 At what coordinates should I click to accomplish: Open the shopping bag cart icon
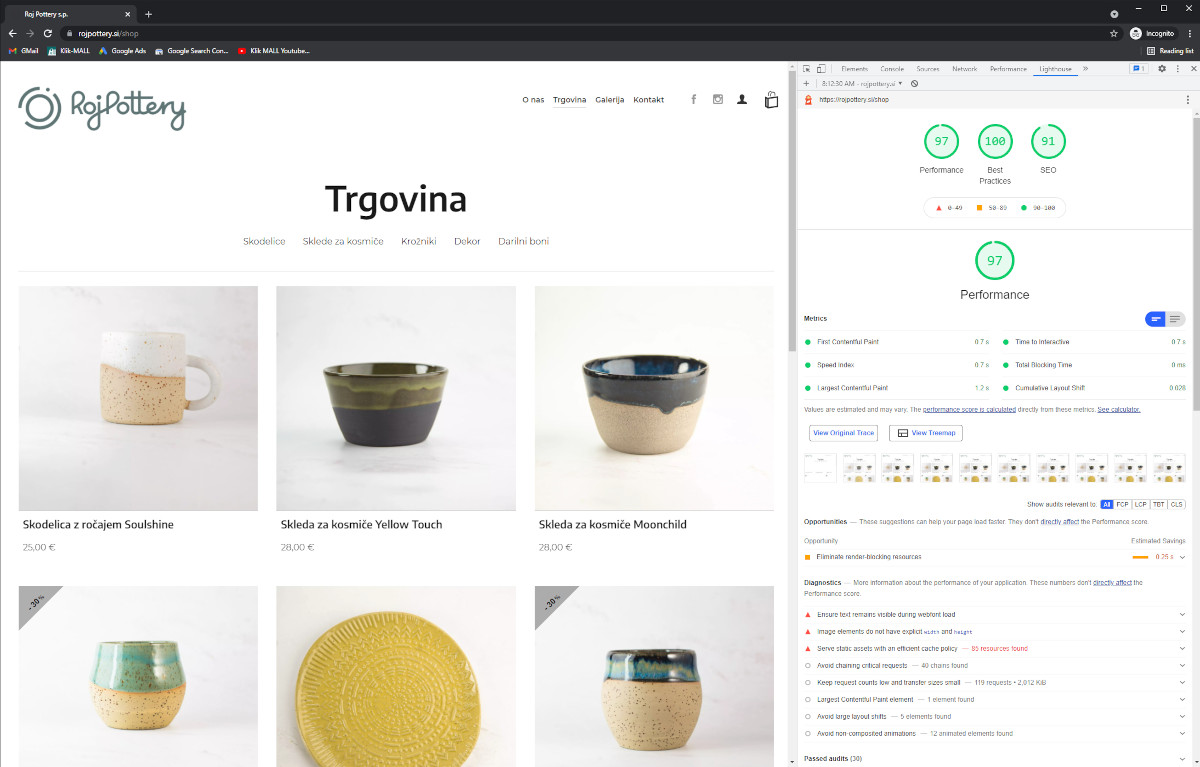coord(771,99)
